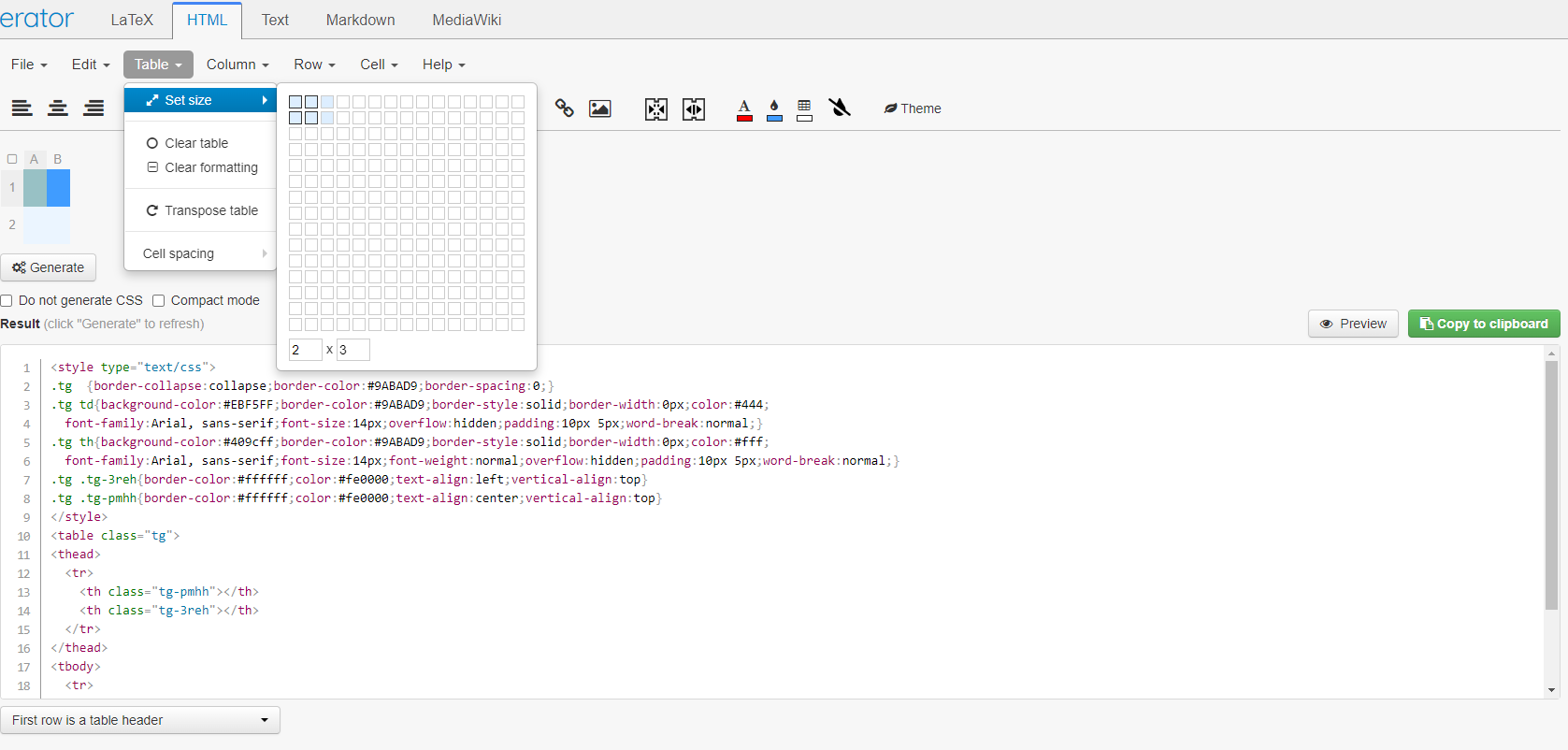This screenshot has height=750, width=1568.
Task: Switch to the Markdown tab
Action: click(360, 20)
